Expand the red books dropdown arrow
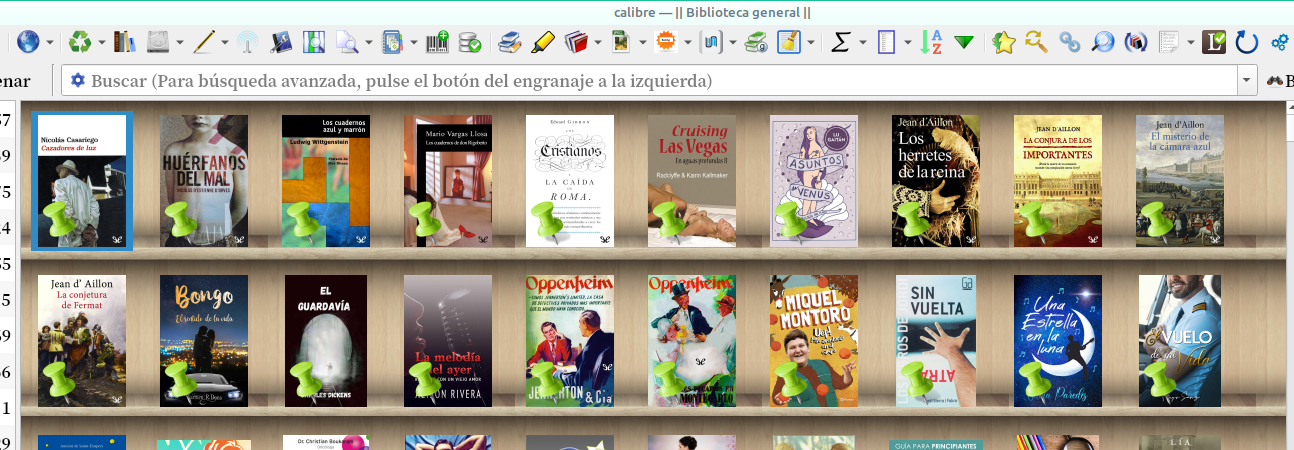 (597, 43)
